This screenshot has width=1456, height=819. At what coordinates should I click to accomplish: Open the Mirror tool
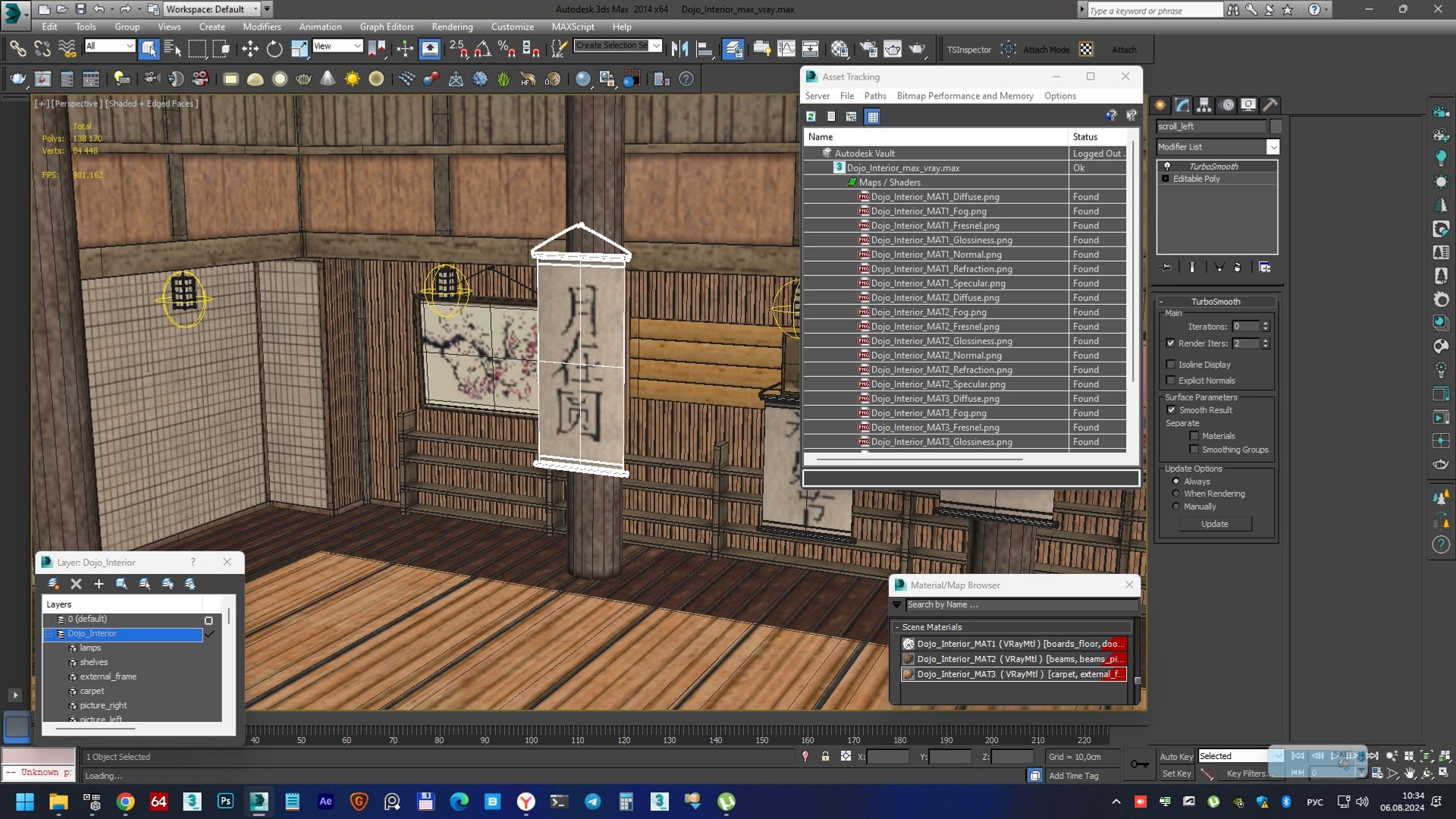pyautogui.click(x=679, y=50)
